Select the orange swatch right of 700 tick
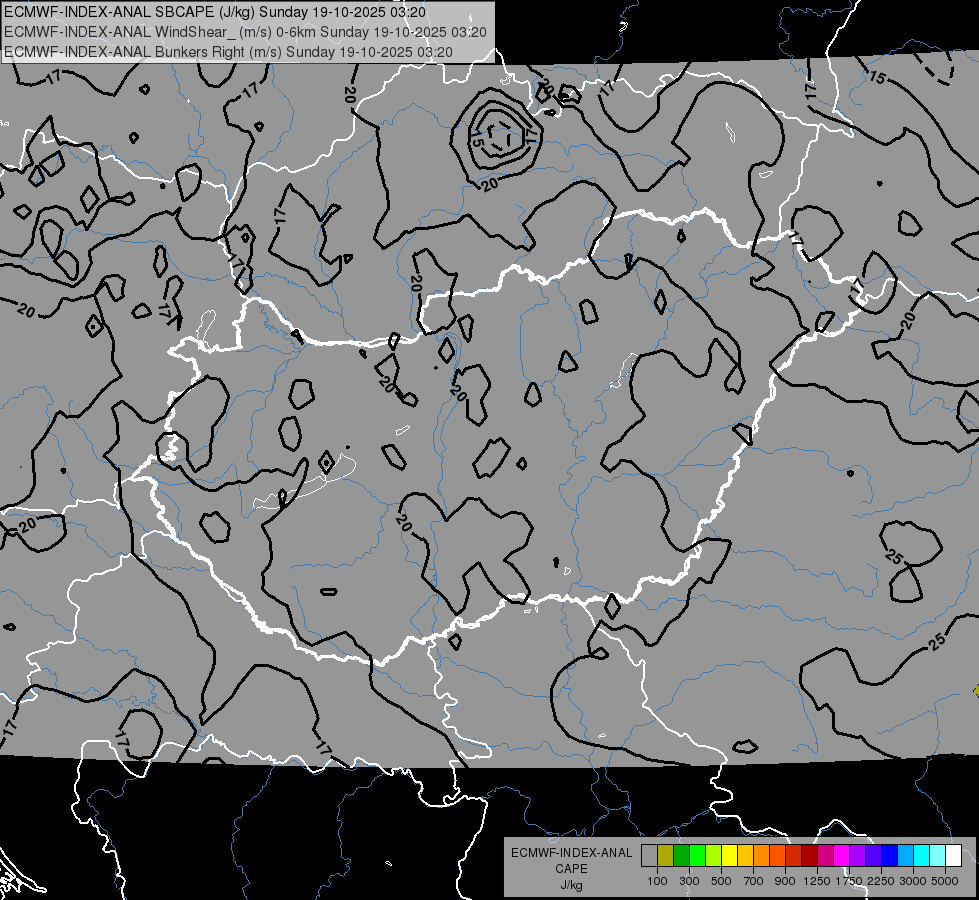 coord(761,855)
